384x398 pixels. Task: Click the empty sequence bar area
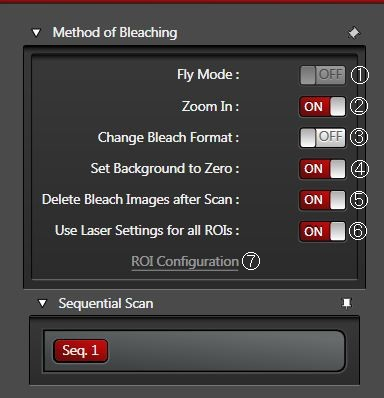(x=227, y=351)
